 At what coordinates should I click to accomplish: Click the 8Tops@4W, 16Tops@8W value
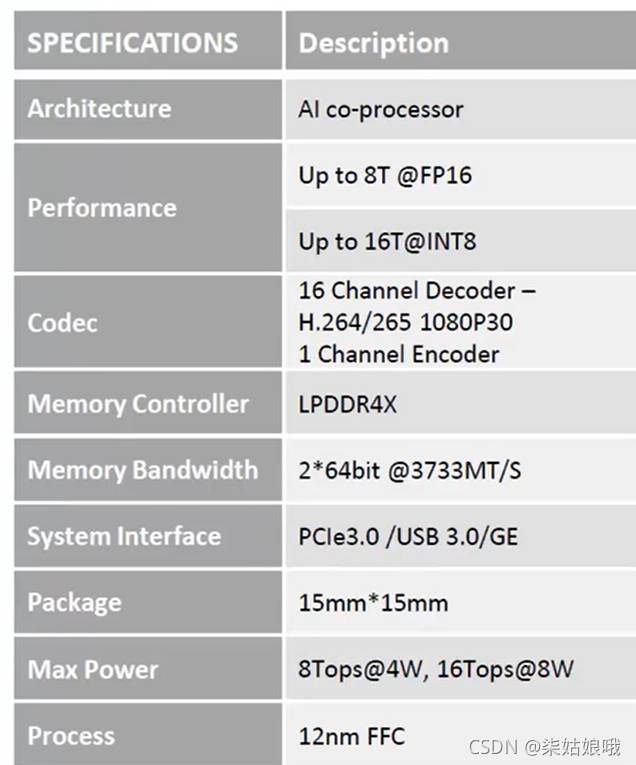pyautogui.click(x=436, y=669)
